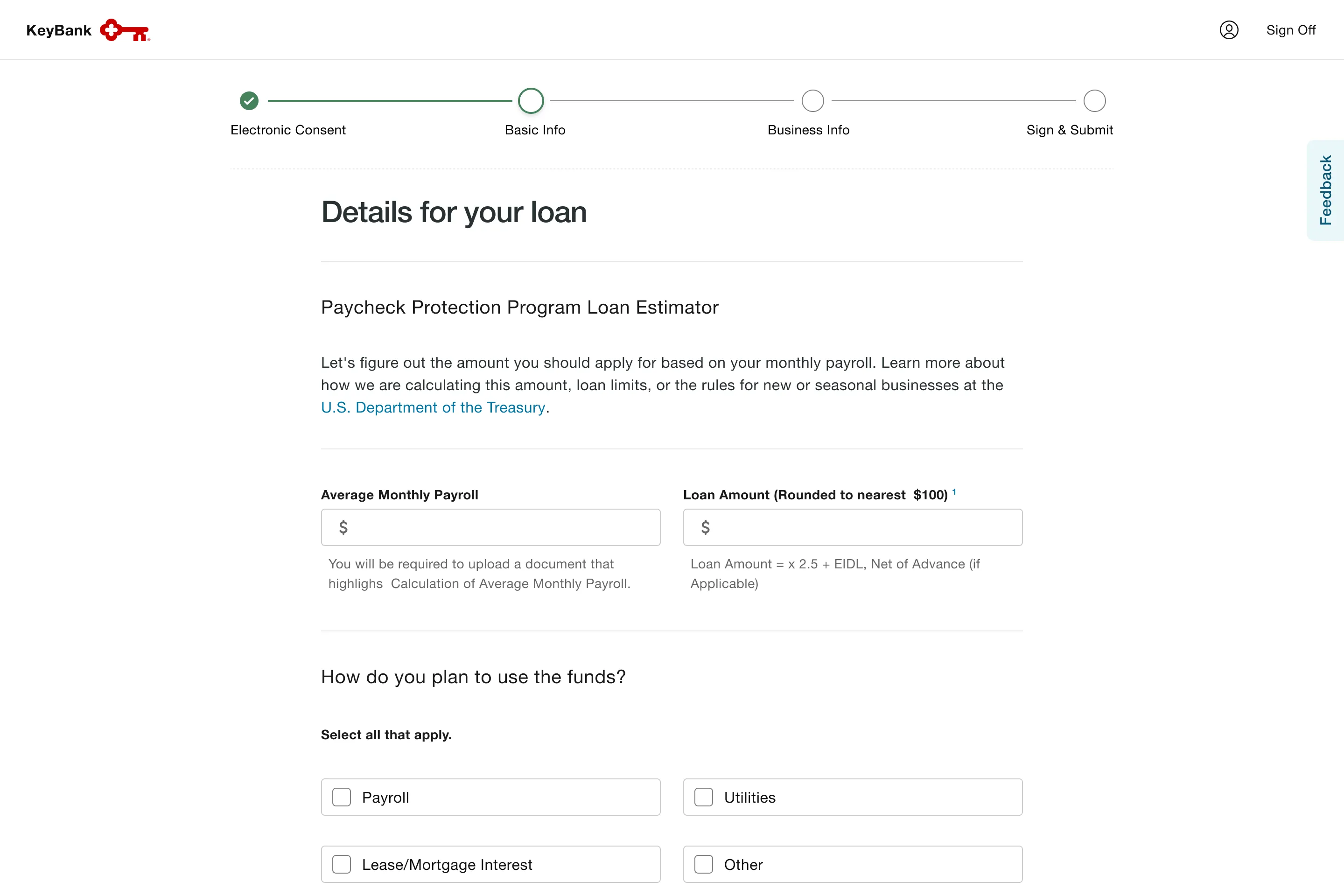Click the green Electronic Consent checkmark icon
Image resolution: width=1344 pixels, height=896 pixels.
coord(249,101)
